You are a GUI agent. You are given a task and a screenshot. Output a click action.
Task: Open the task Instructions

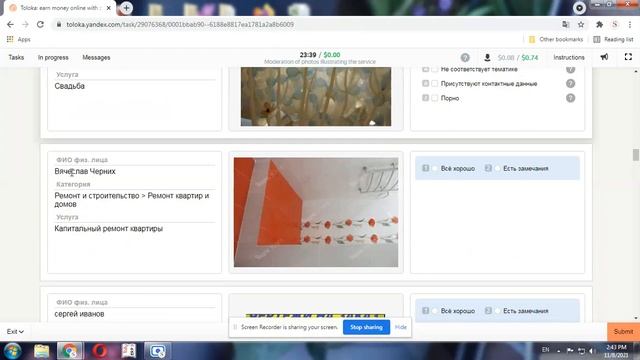(569, 58)
